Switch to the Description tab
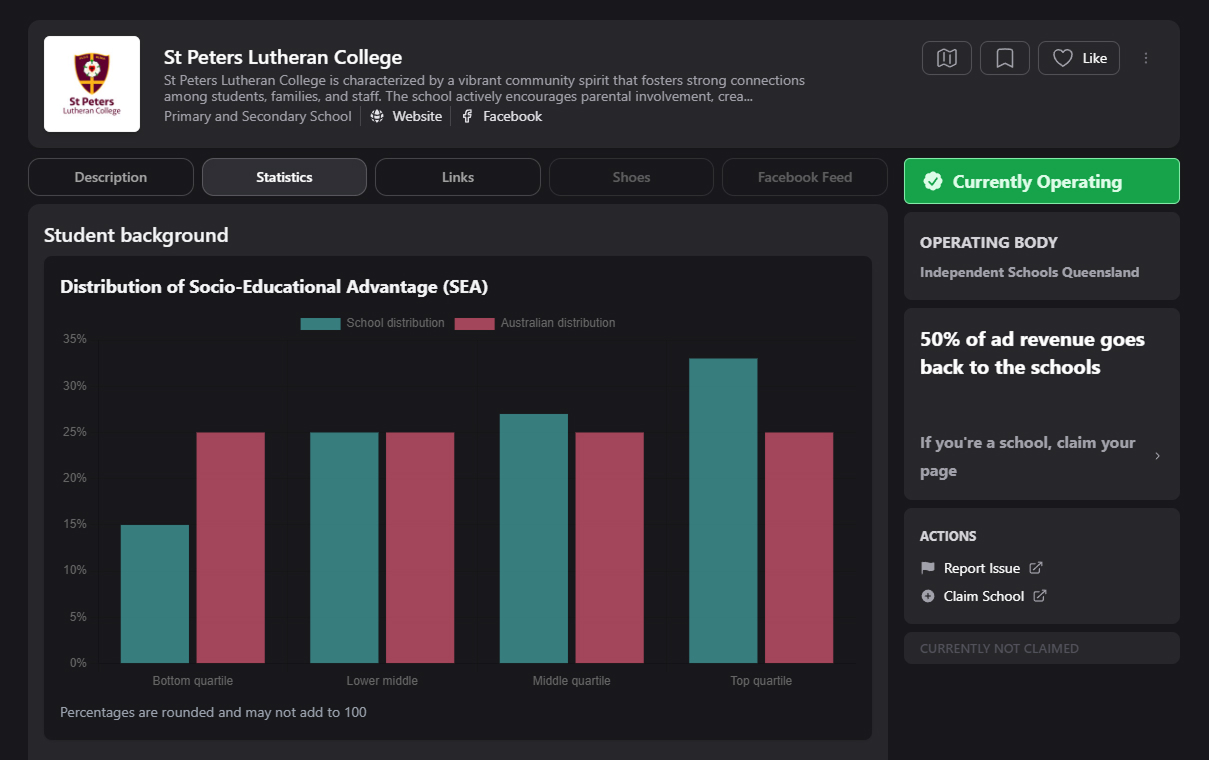 pyautogui.click(x=111, y=177)
